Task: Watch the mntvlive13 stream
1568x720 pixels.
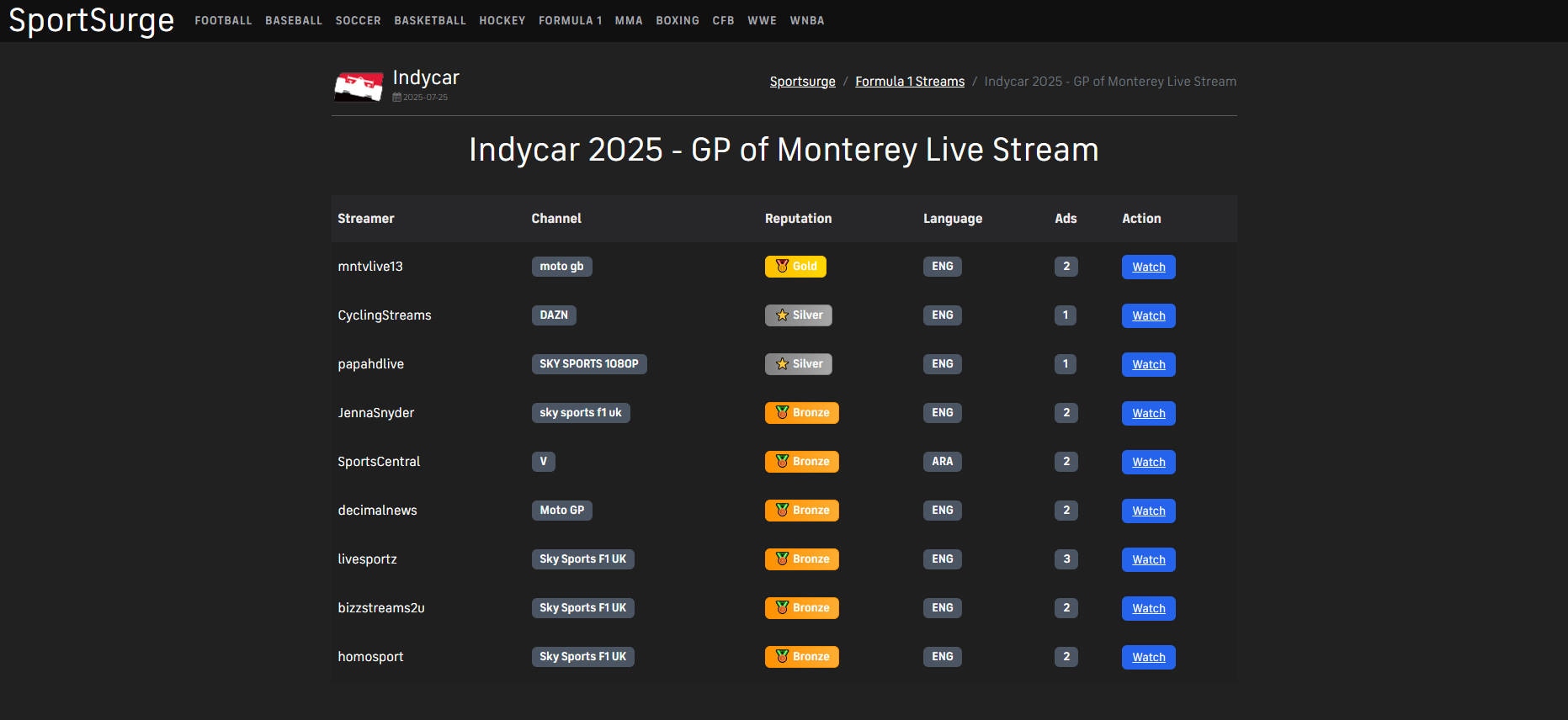Action: 1149,267
